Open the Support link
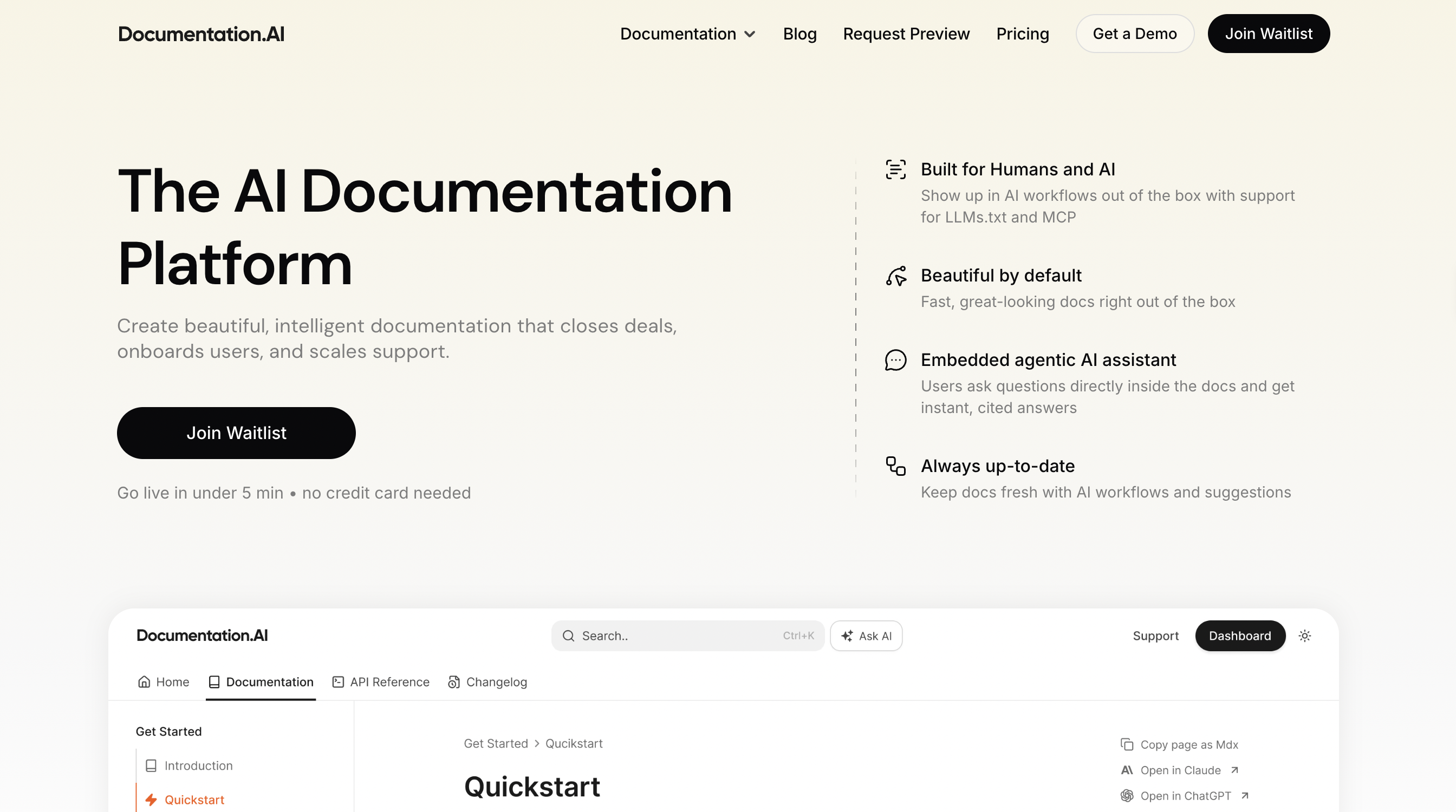 1155,636
